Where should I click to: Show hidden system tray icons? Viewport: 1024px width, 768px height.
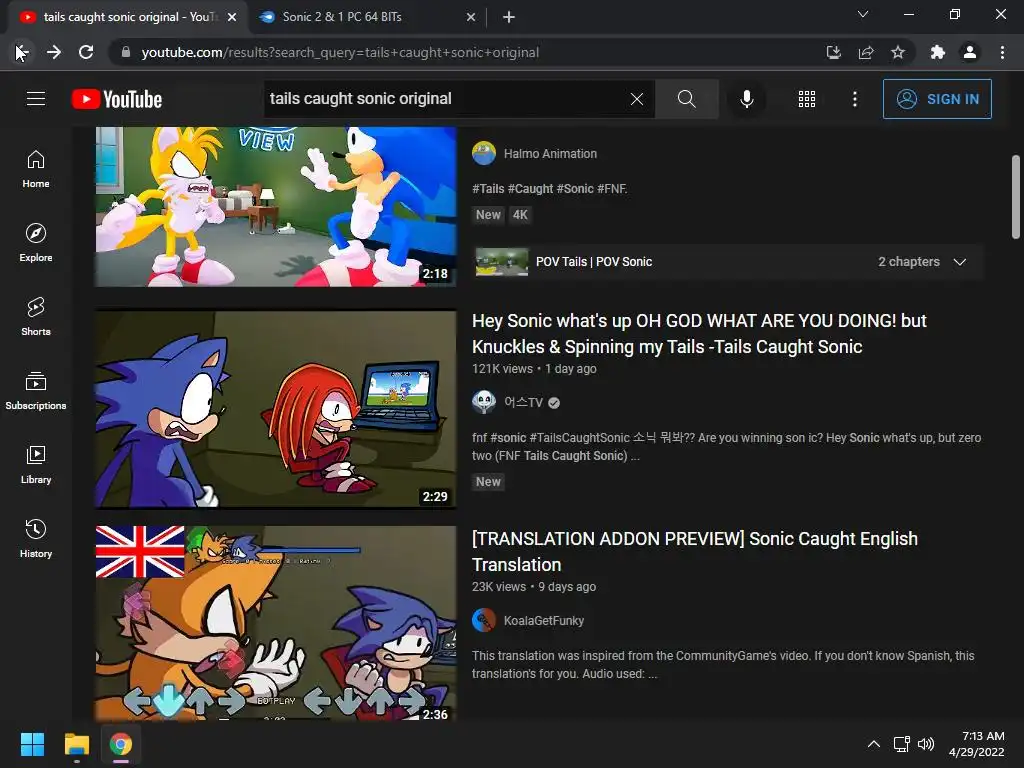pyautogui.click(x=874, y=744)
